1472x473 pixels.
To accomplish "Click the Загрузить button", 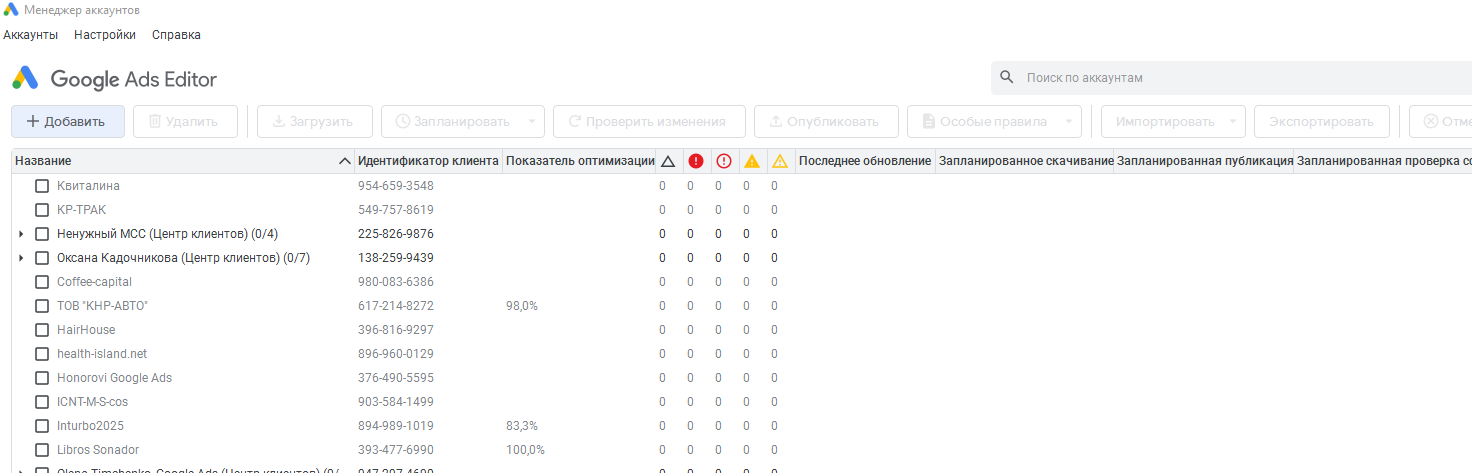I will [314, 122].
